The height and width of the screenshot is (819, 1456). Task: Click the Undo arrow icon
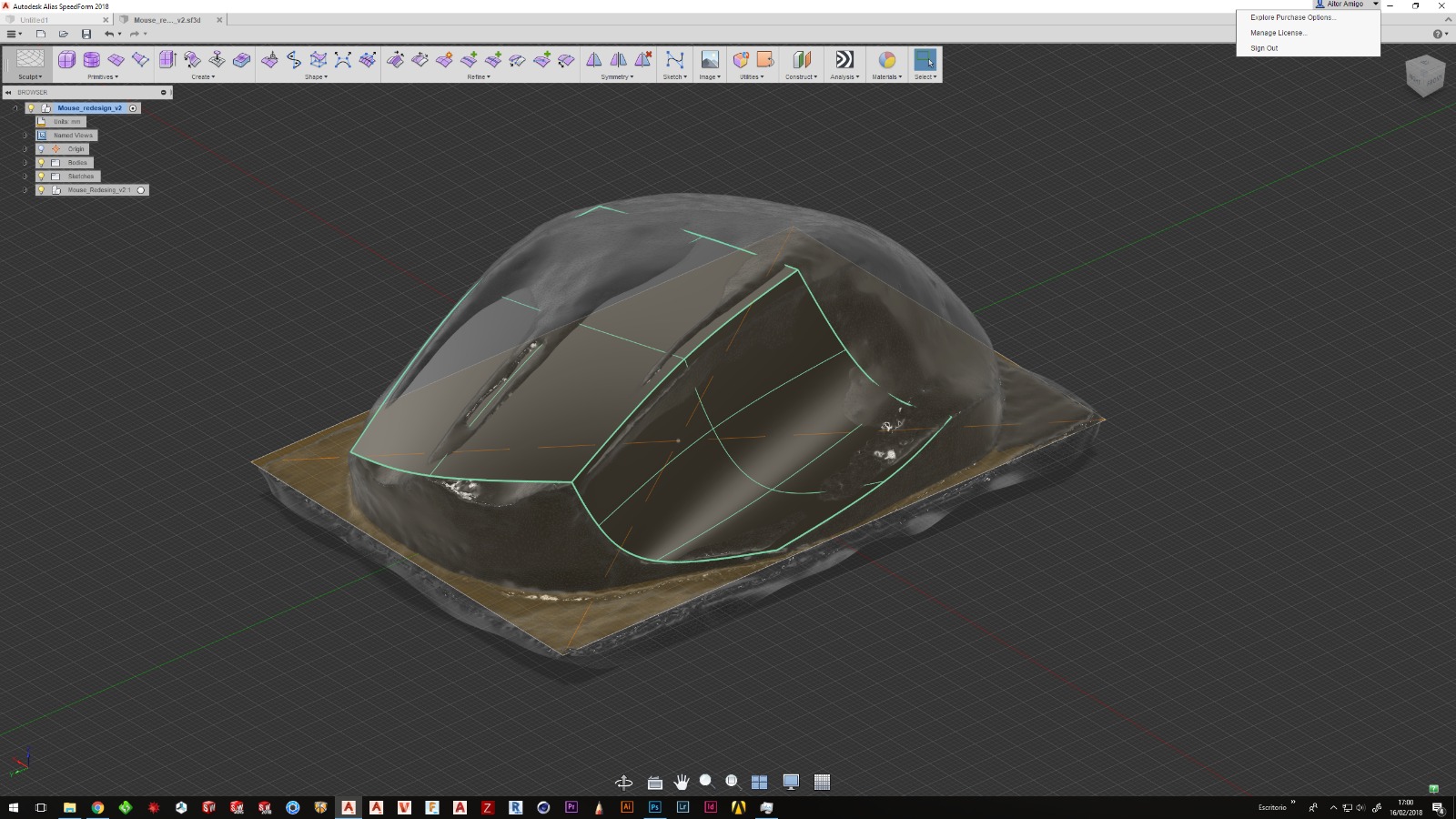(x=109, y=34)
